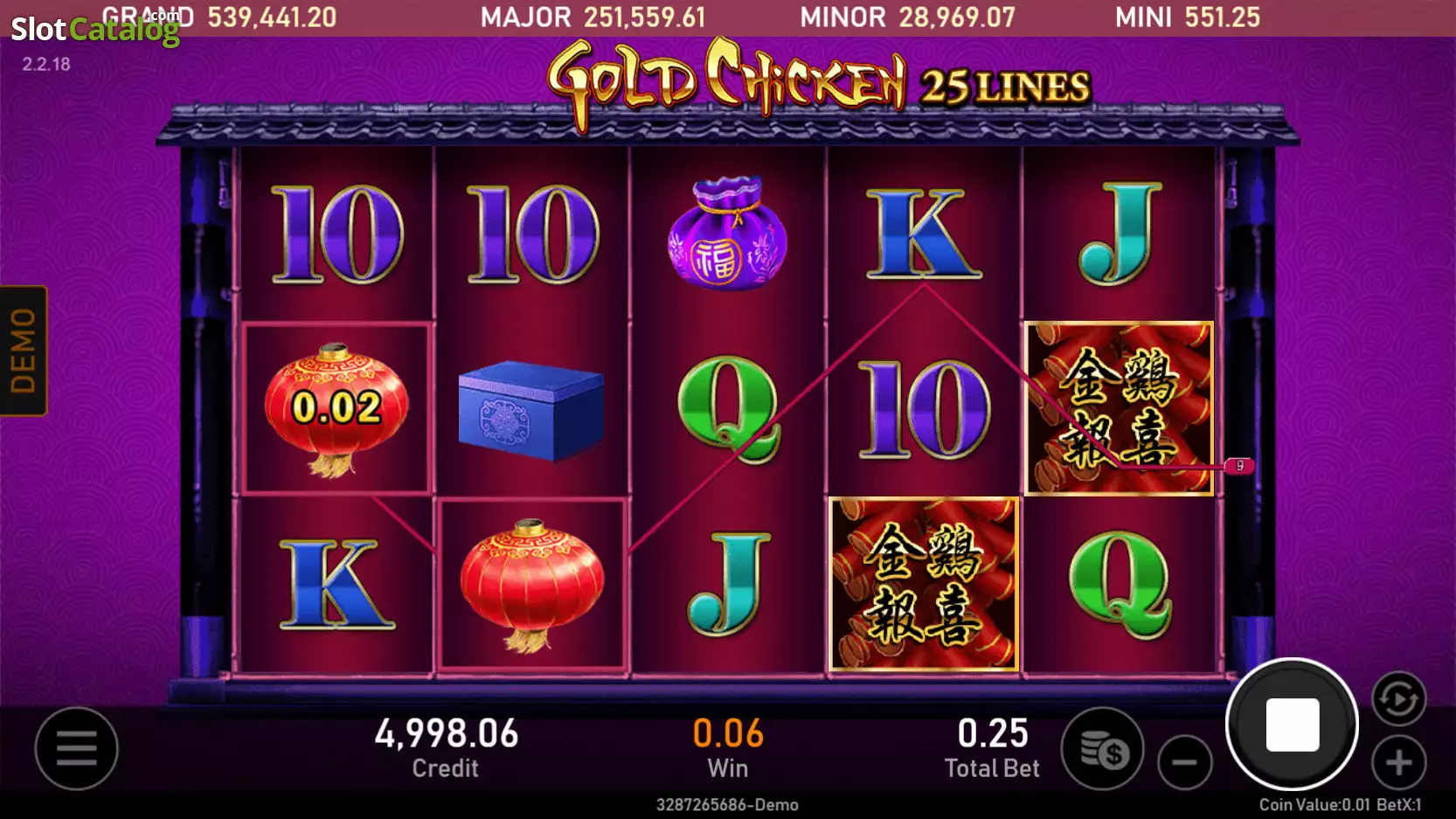
Task: Click the SlotCatalog logo
Action: (x=94, y=29)
